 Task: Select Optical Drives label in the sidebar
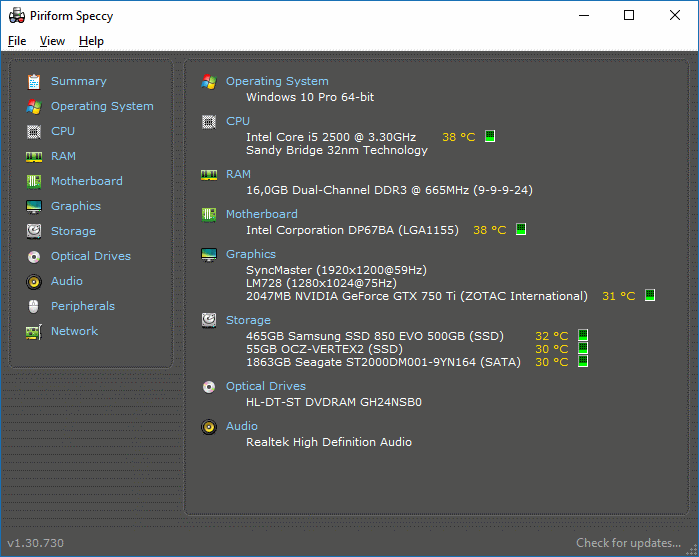91,256
